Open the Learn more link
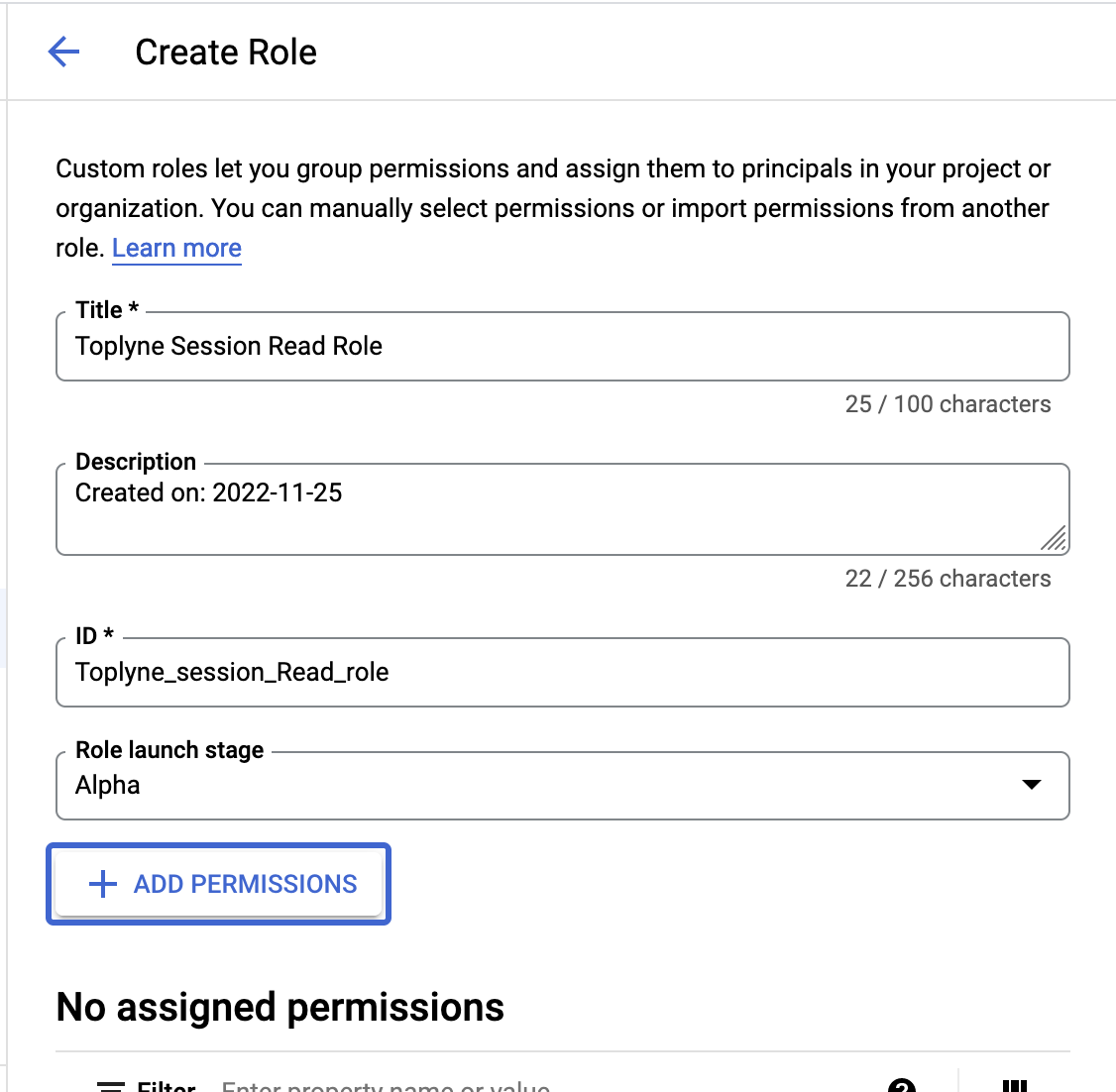 click(x=176, y=248)
